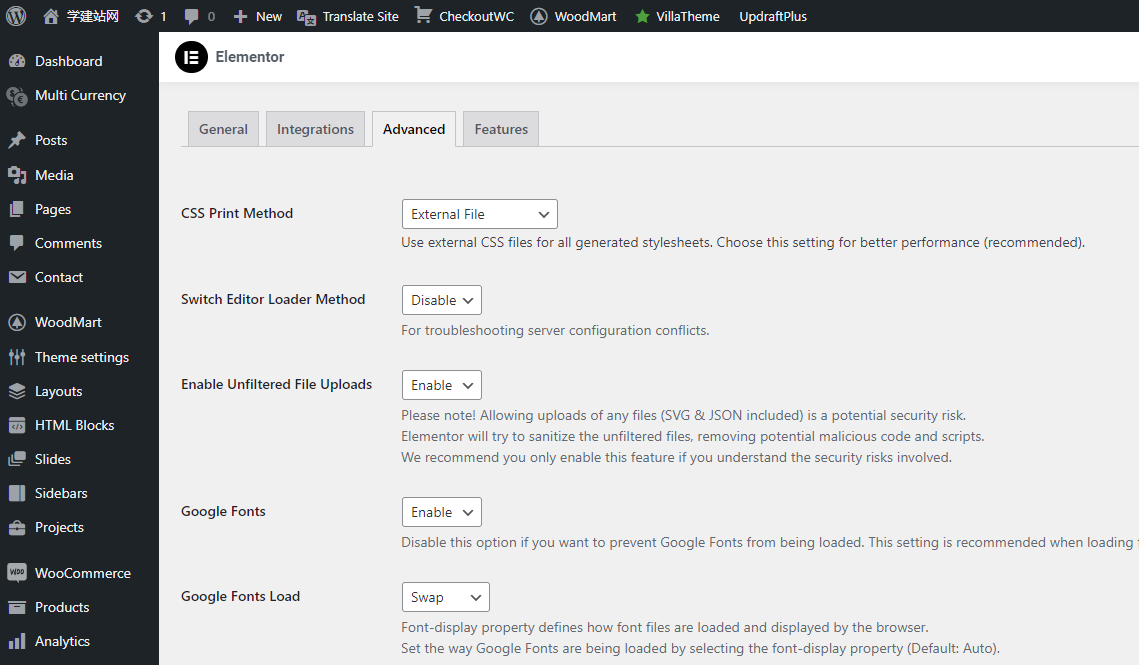
Task: Click the Elementor logo icon in header
Action: [x=191, y=57]
